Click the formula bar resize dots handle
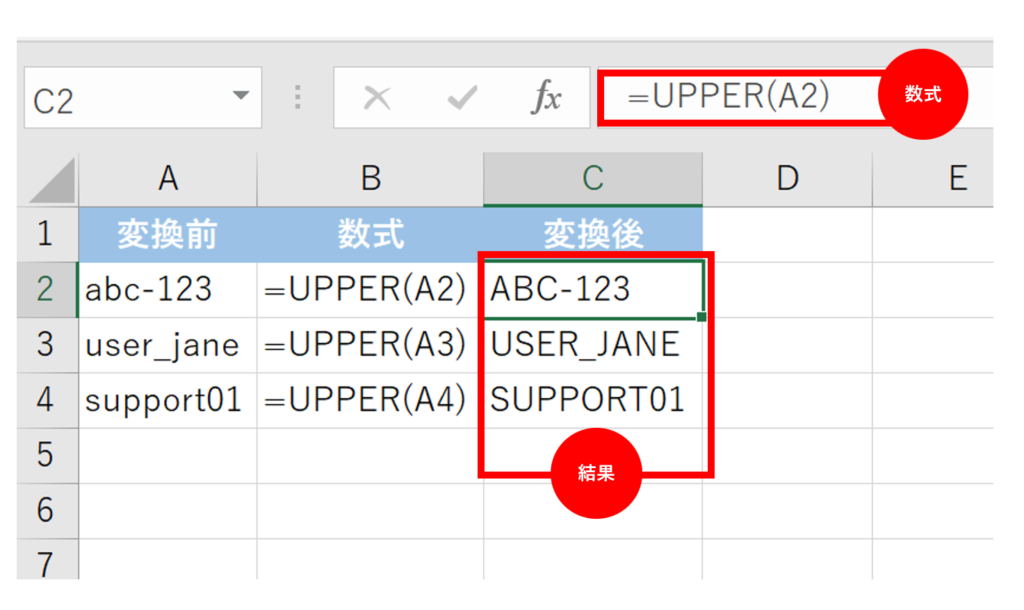 click(297, 98)
